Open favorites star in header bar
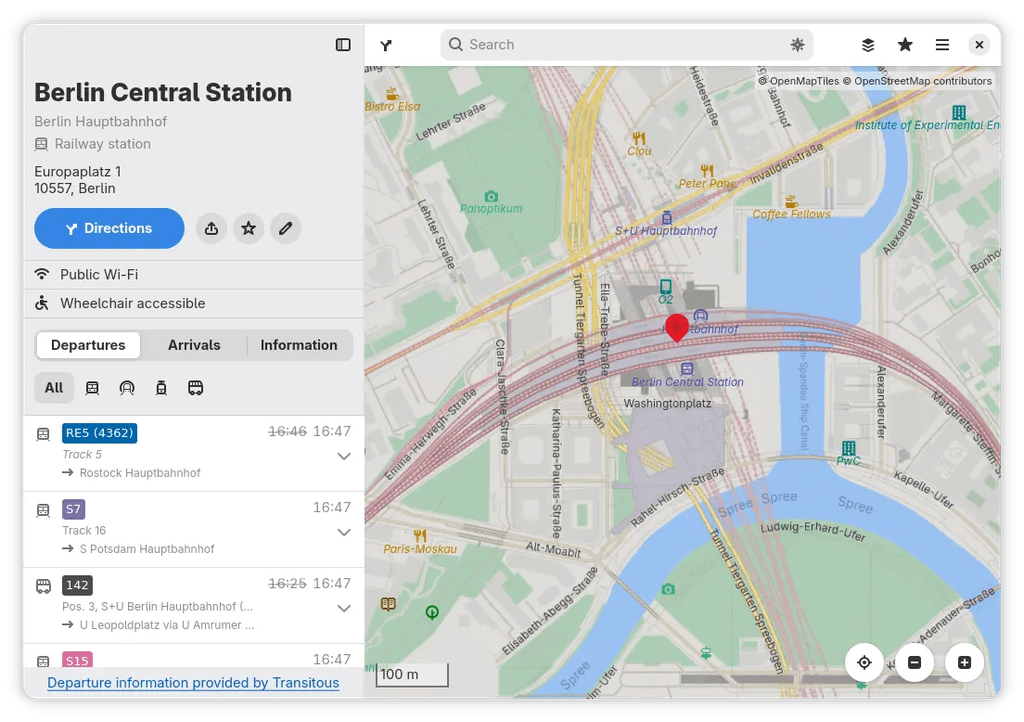The height and width of the screenshot is (722, 1024). (904, 44)
